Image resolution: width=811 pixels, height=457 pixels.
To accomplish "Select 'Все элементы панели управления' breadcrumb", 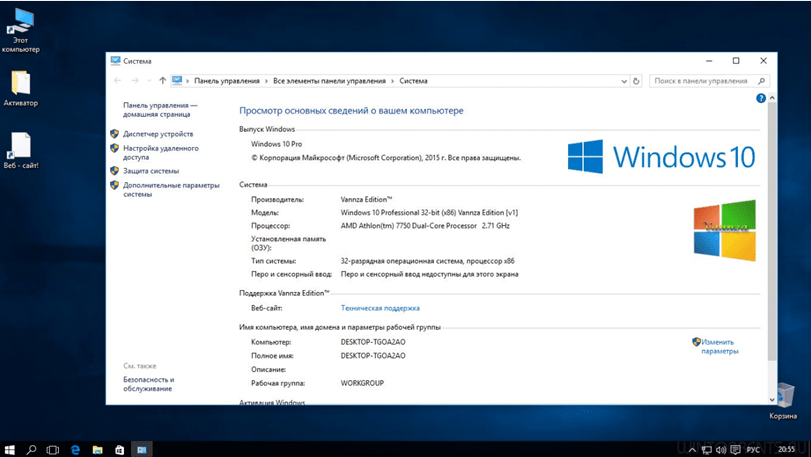I will click(329, 81).
